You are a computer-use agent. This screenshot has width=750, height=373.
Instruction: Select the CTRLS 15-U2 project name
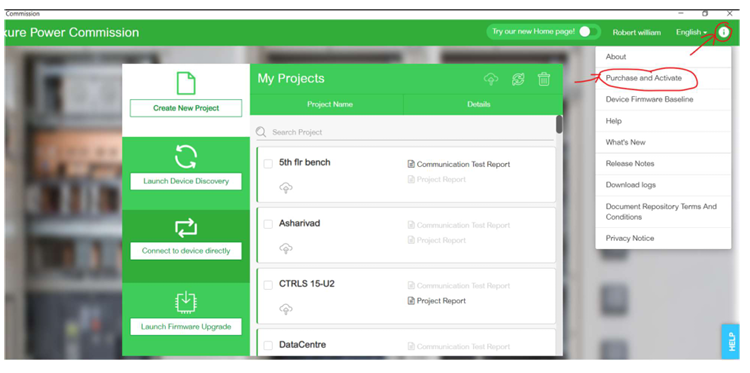point(307,284)
